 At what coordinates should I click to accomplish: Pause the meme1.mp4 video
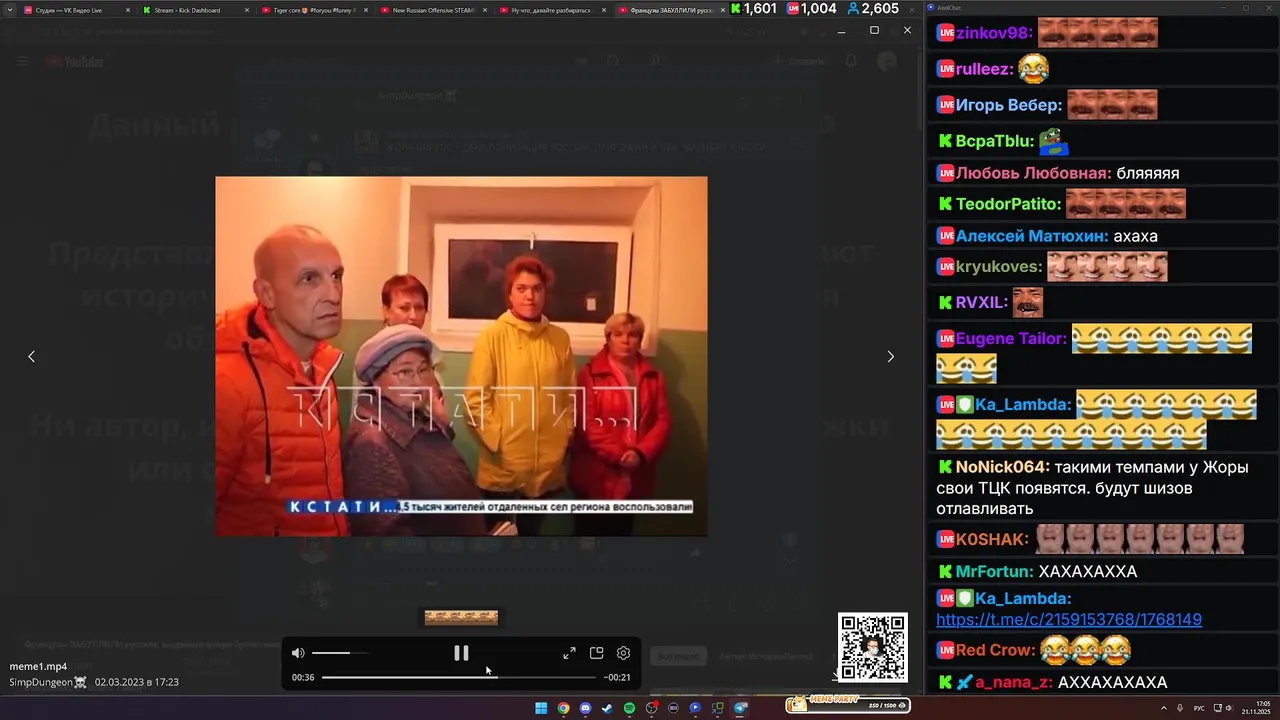click(461, 653)
